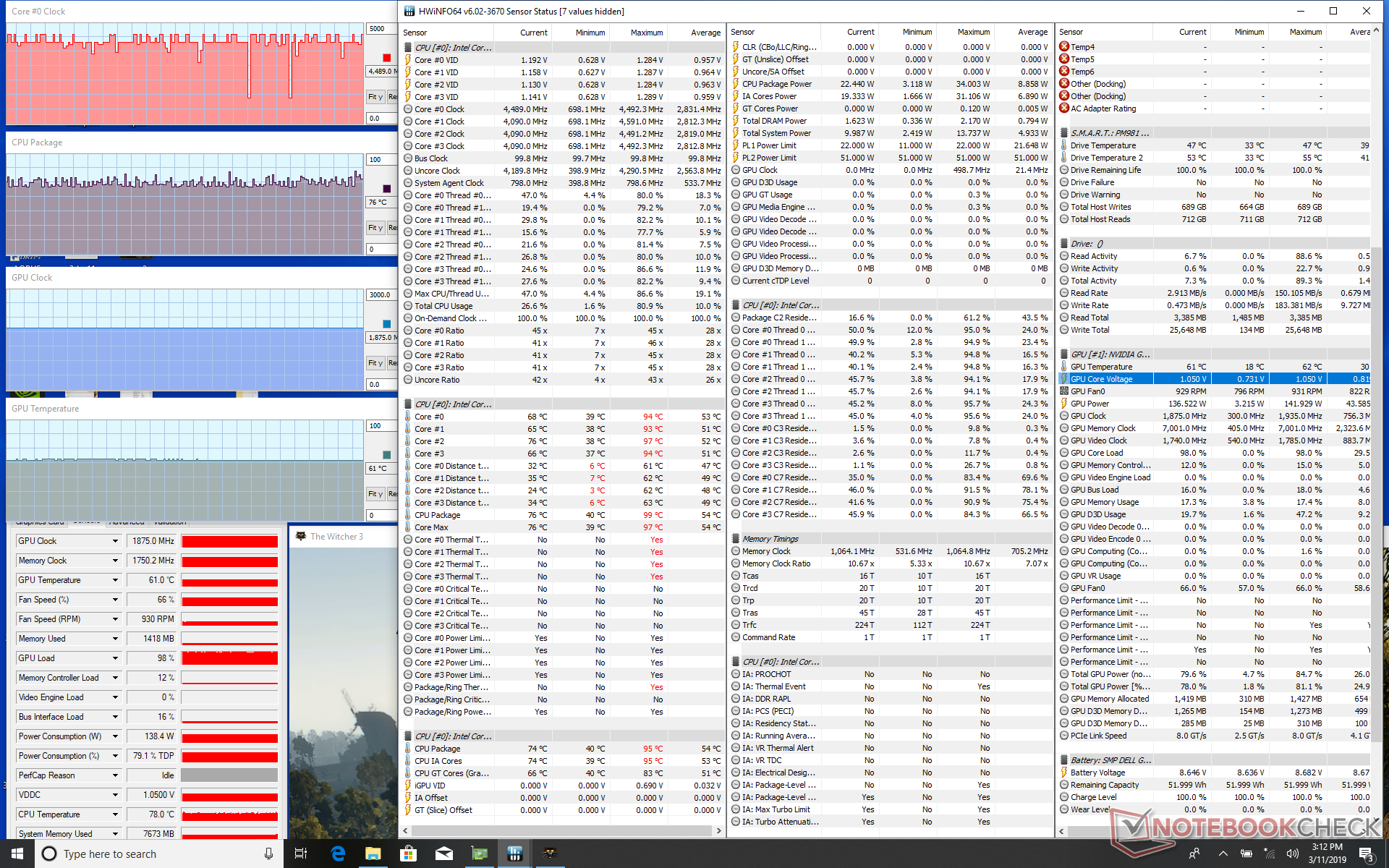1389x868 pixels.
Task: Click Fit y button in GPU Temperature graph
Action: [x=375, y=494]
